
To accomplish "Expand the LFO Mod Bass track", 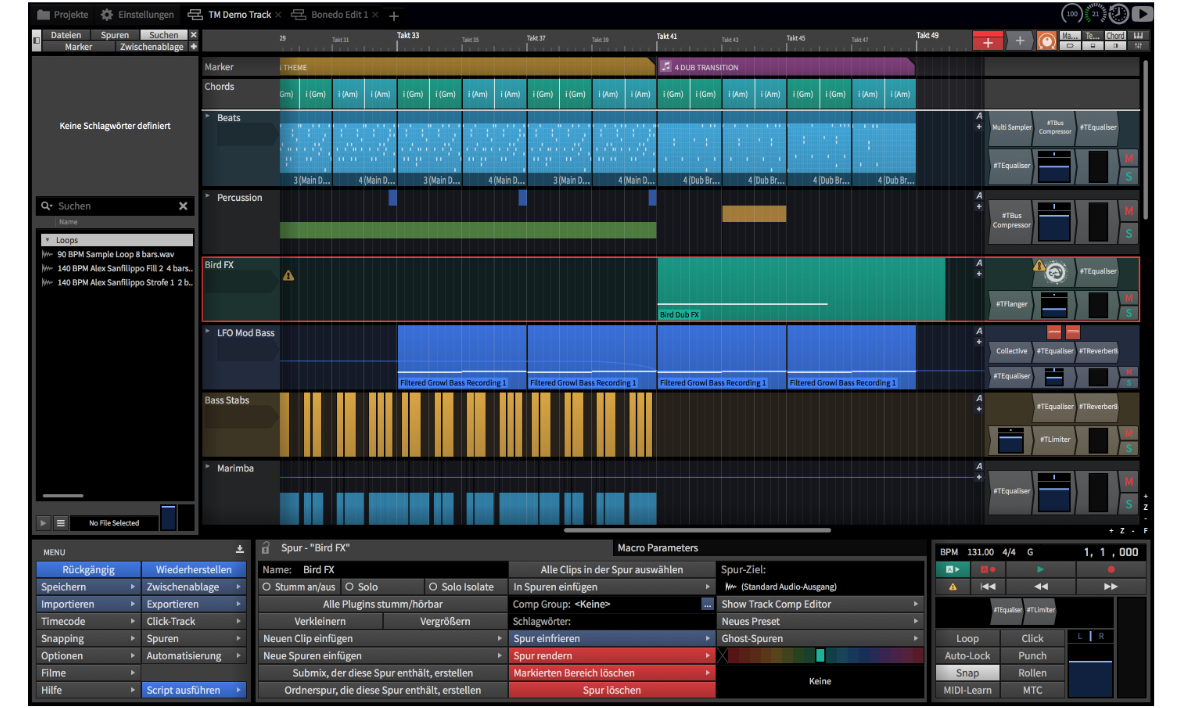I will click(x=208, y=332).
